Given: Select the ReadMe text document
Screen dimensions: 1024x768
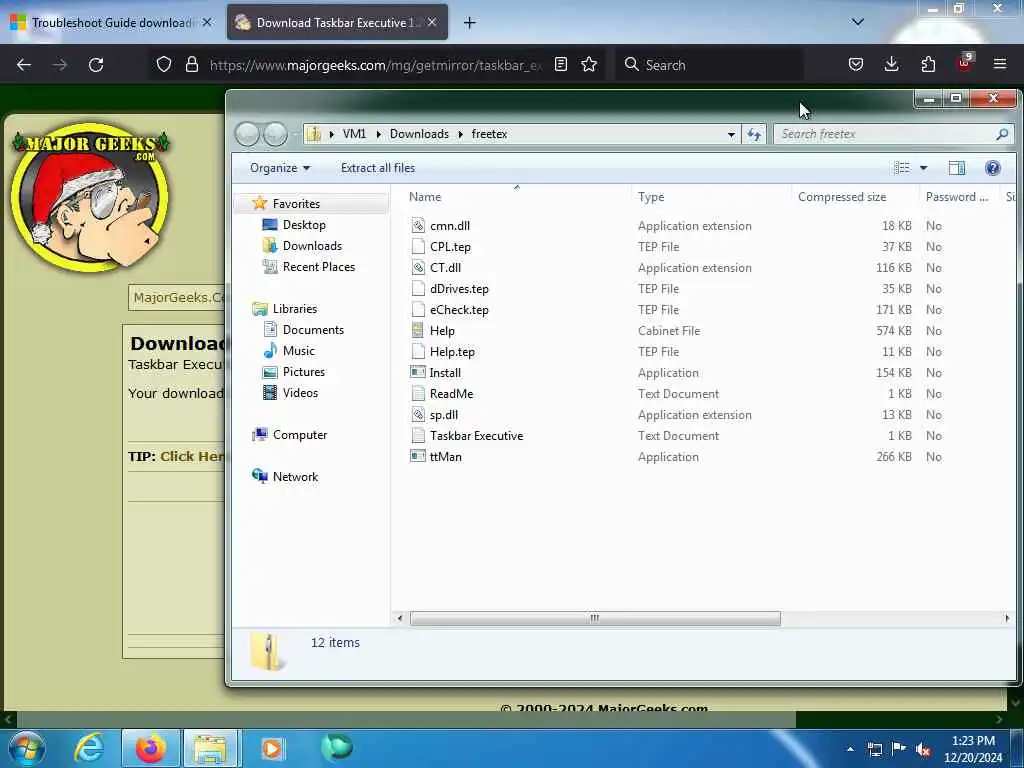Looking at the screenshot, I should (451, 394).
